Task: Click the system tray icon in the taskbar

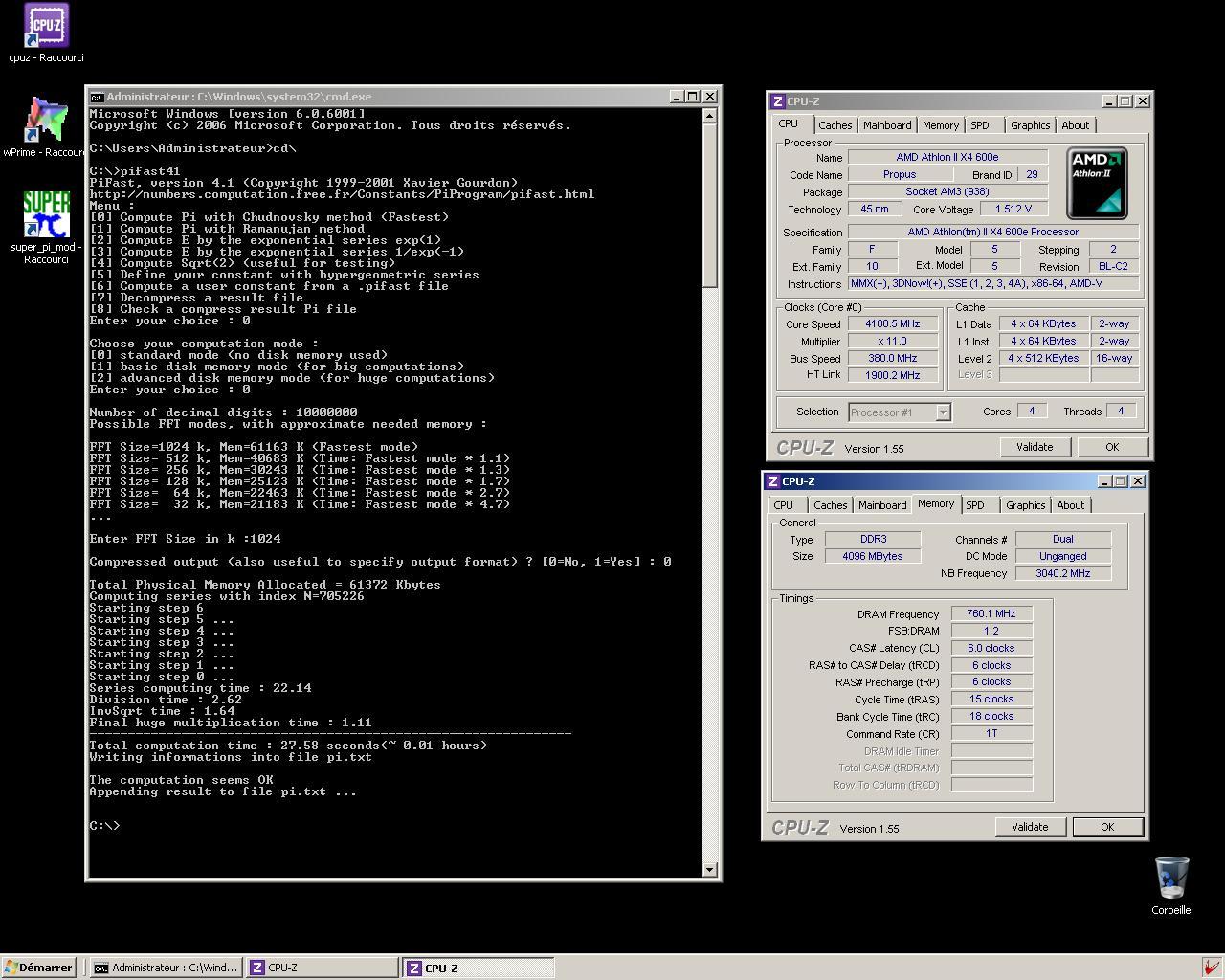Action: [1212, 968]
